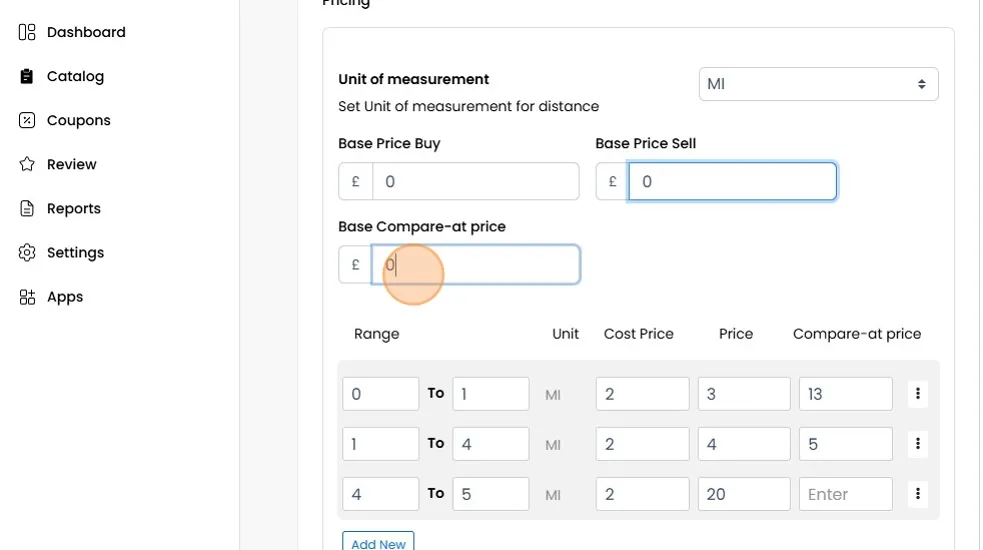The image size is (983, 550).
Task: Click the Compare-at price column header
Action: (x=857, y=334)
